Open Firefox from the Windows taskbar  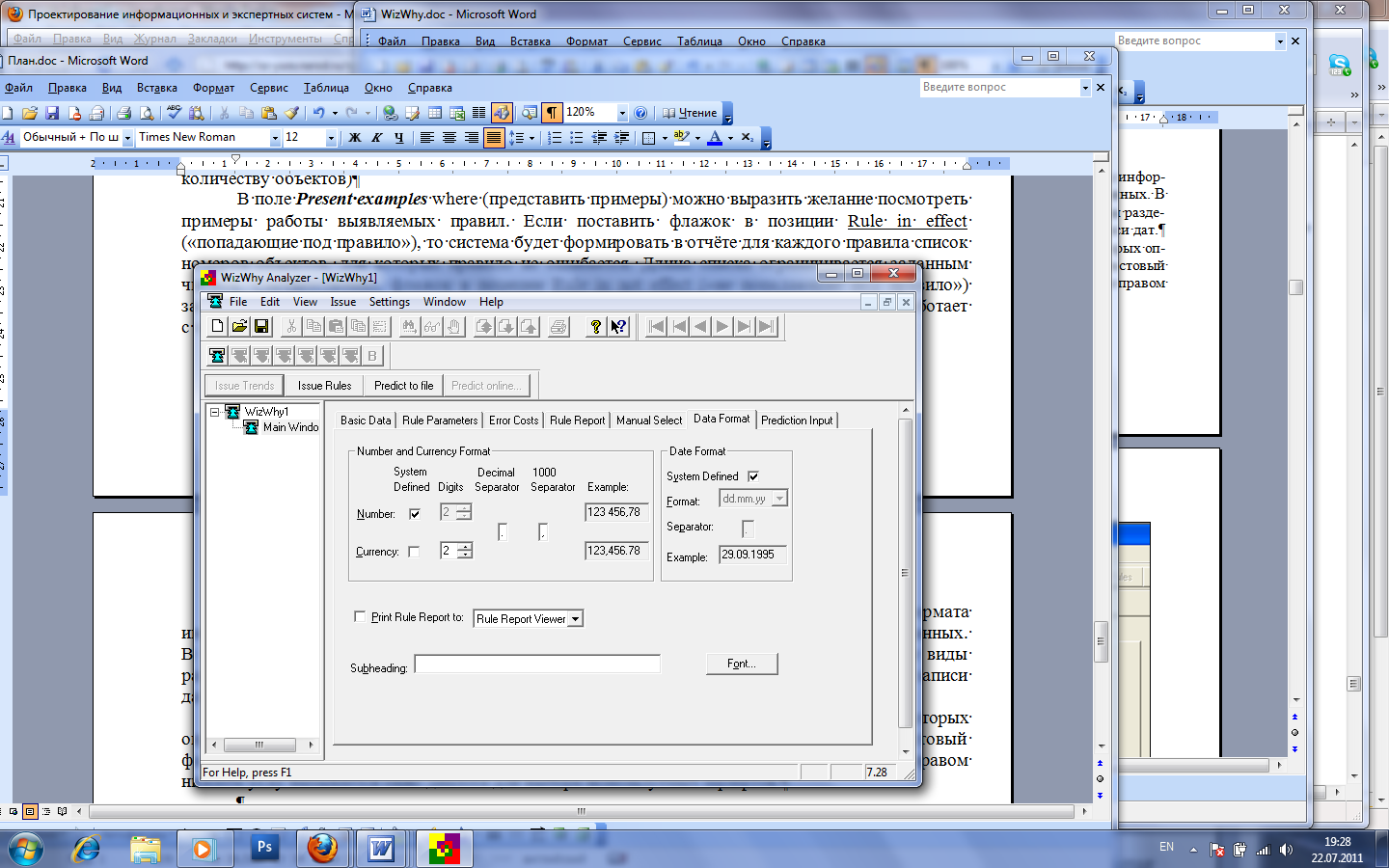point(322,849)
